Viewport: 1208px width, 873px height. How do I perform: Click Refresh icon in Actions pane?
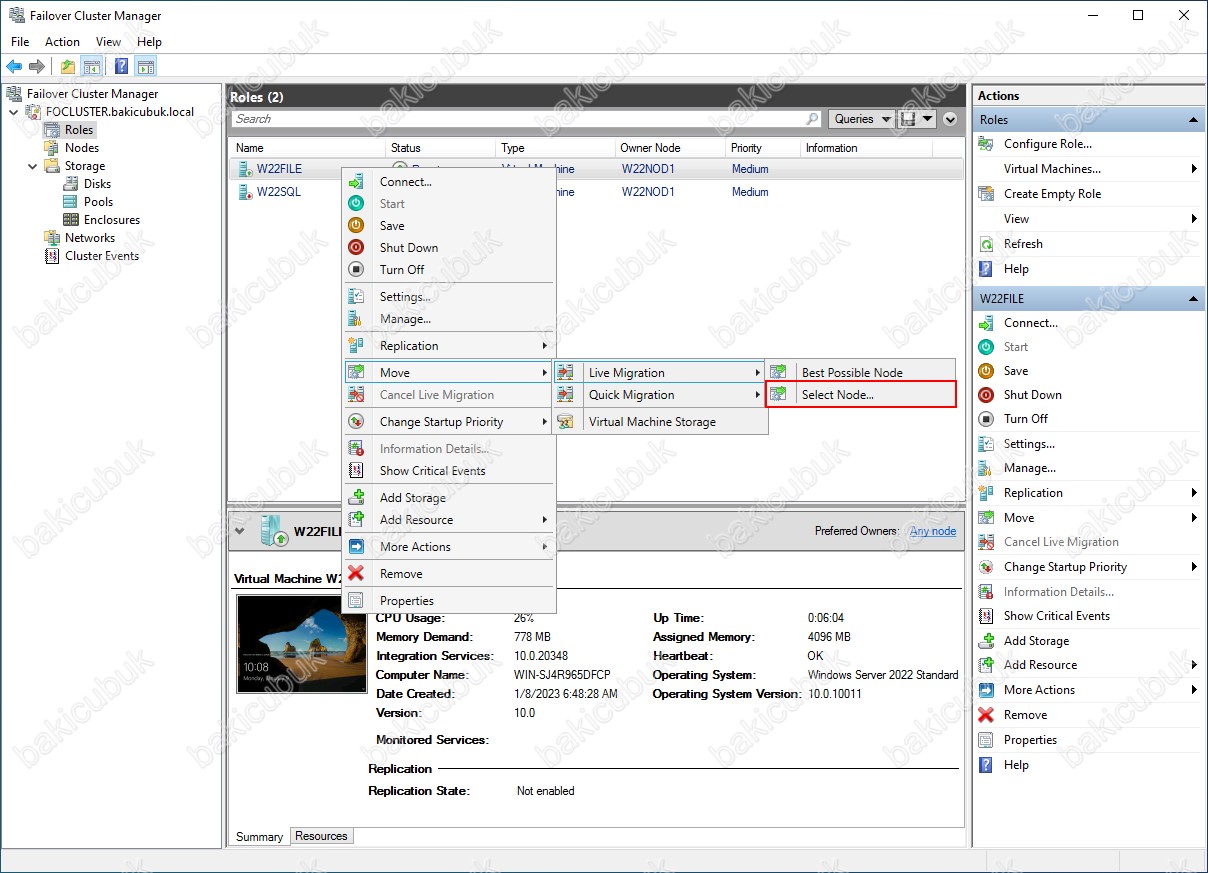[986, 244]
